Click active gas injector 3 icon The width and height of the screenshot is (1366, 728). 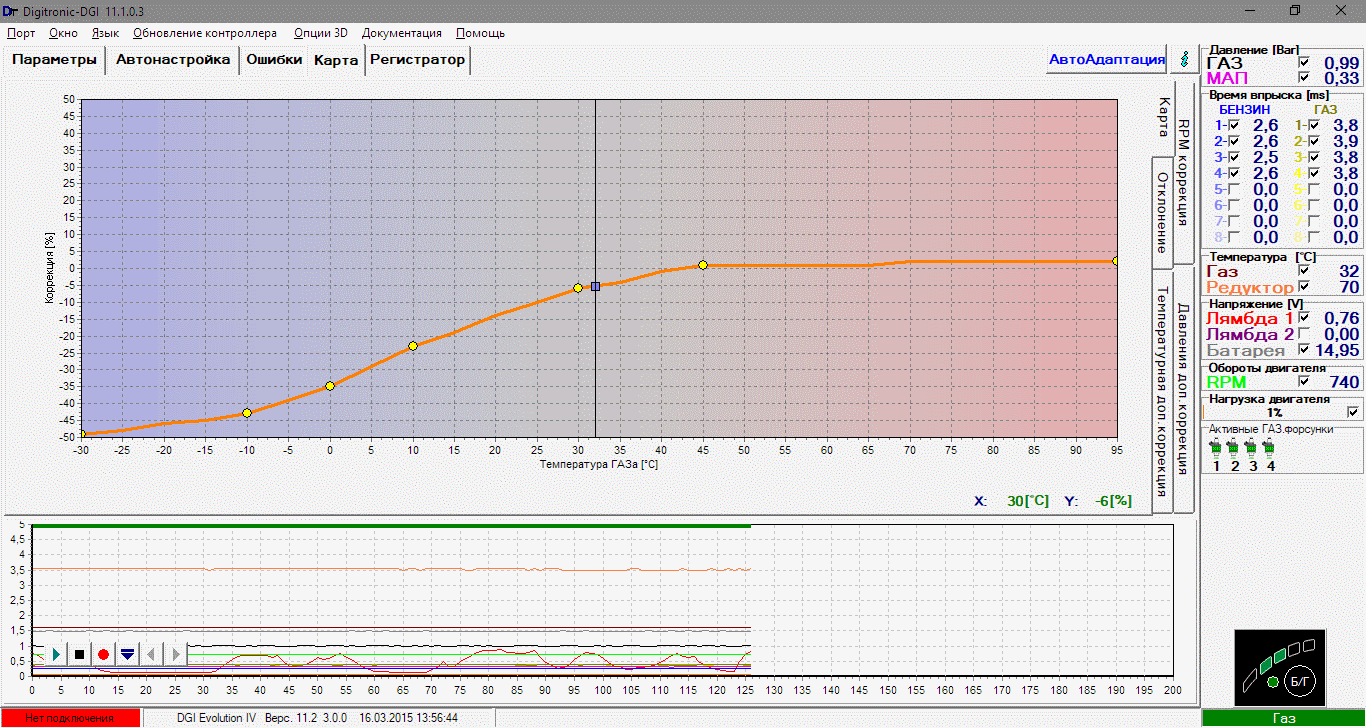click(x=1252, y=449)
